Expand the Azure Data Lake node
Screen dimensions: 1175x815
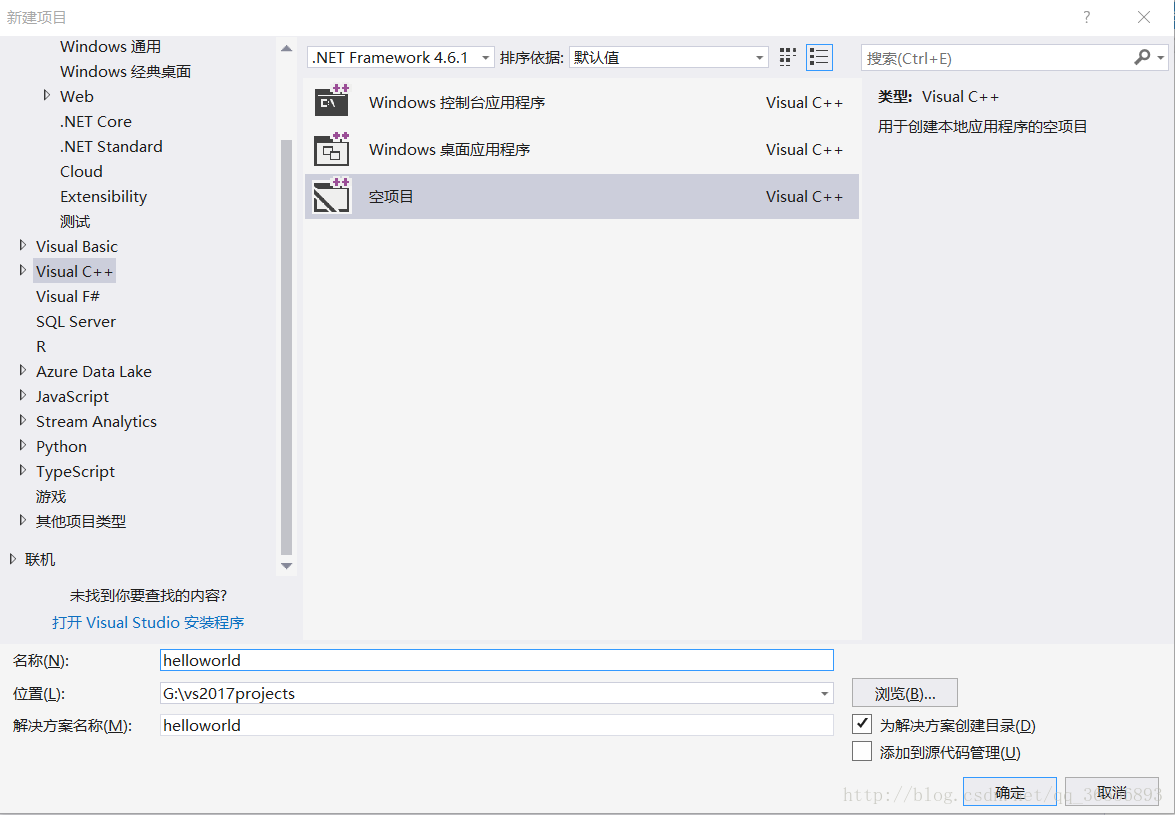[x=23, y=371]
